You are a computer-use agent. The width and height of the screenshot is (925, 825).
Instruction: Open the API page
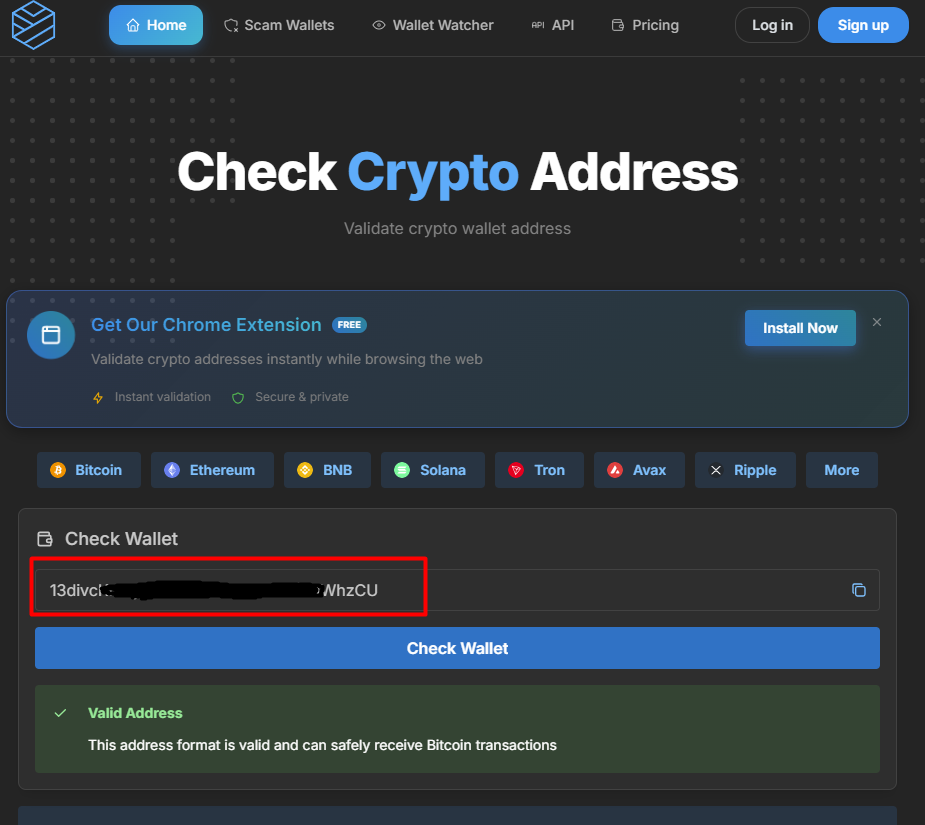pyautogui.click(x=553, y=25)
